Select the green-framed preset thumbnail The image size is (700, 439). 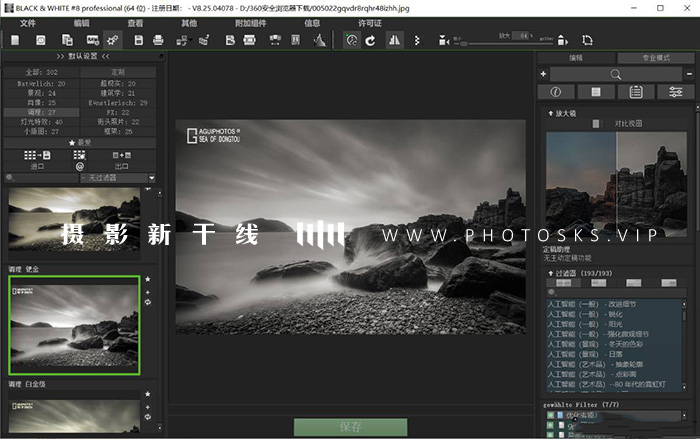tap(74, 325)
